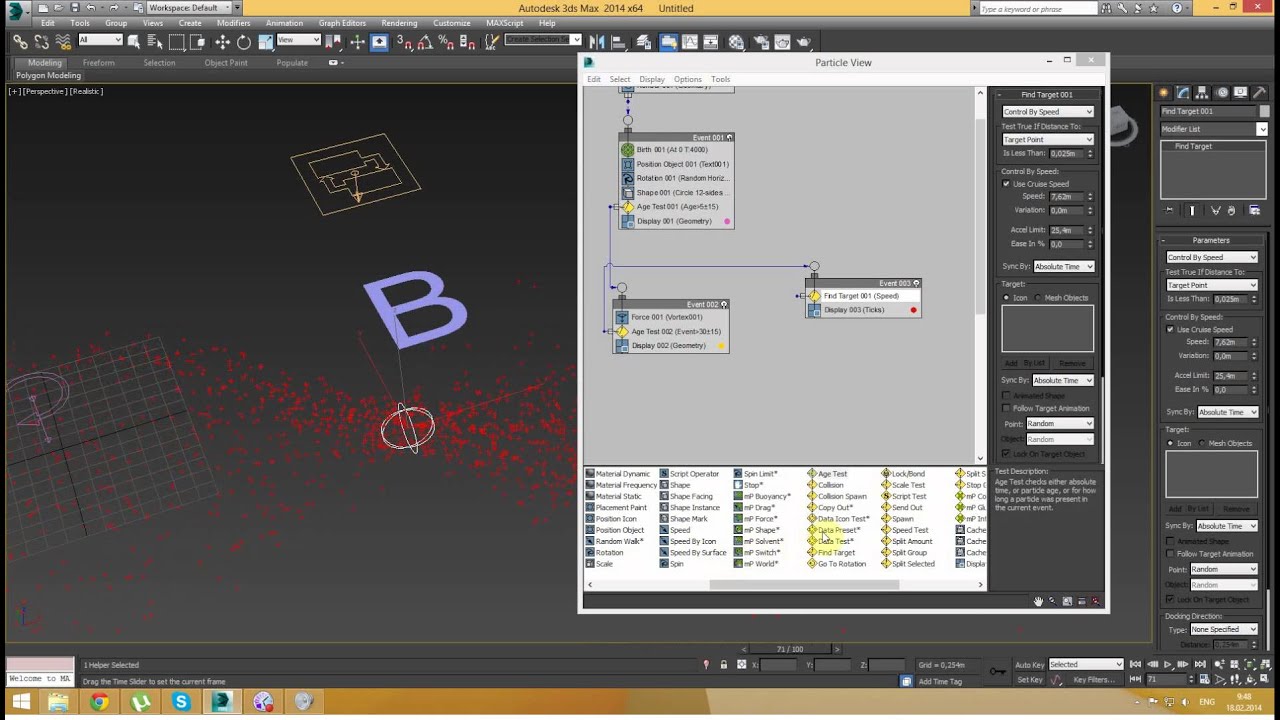Go to the End frame button
This screenshot has height=720, width=1280.
pyautogui.click(x=1199, y=665)
